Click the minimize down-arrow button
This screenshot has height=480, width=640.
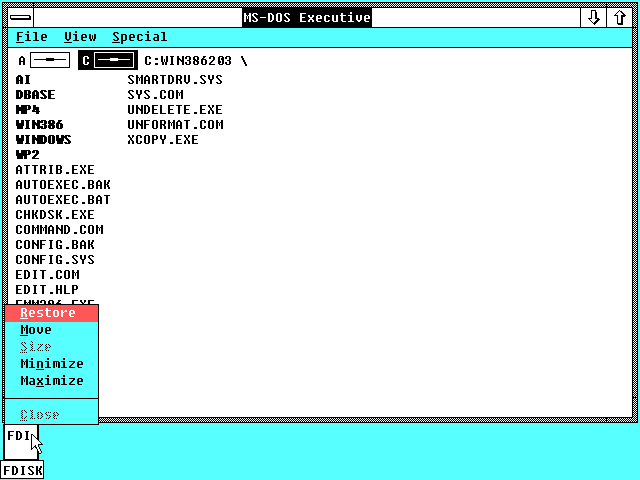point(593,18)
